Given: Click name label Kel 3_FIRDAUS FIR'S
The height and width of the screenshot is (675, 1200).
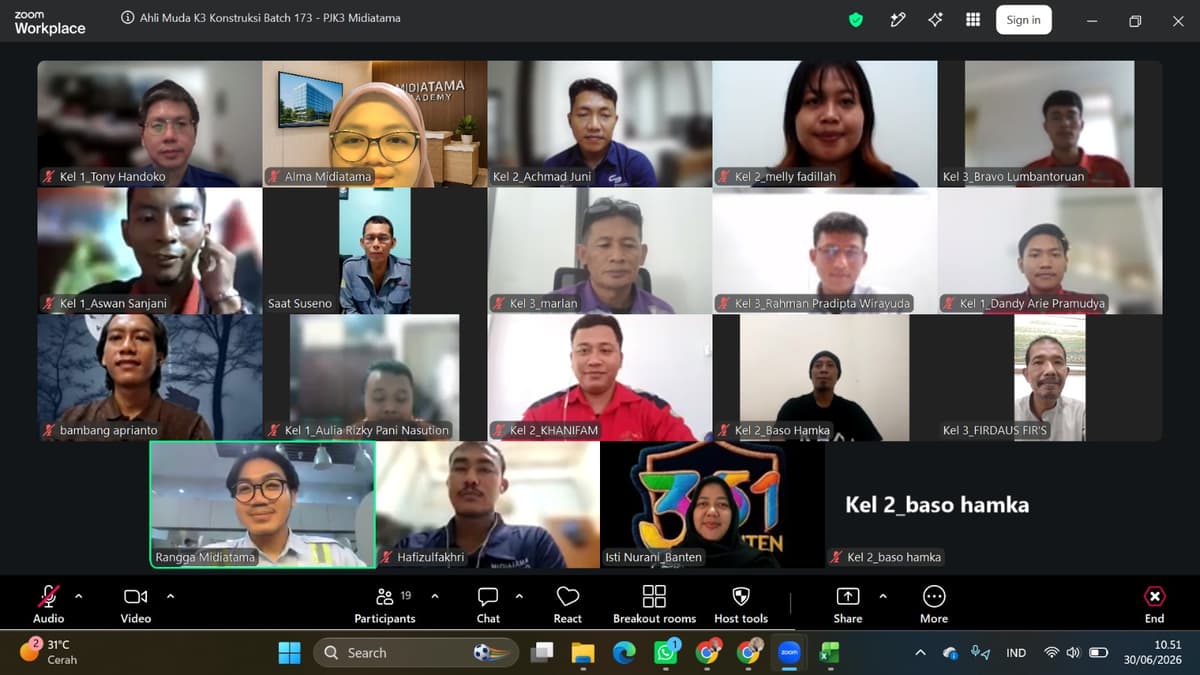Looking at the screenshot, I should point(995,430).
